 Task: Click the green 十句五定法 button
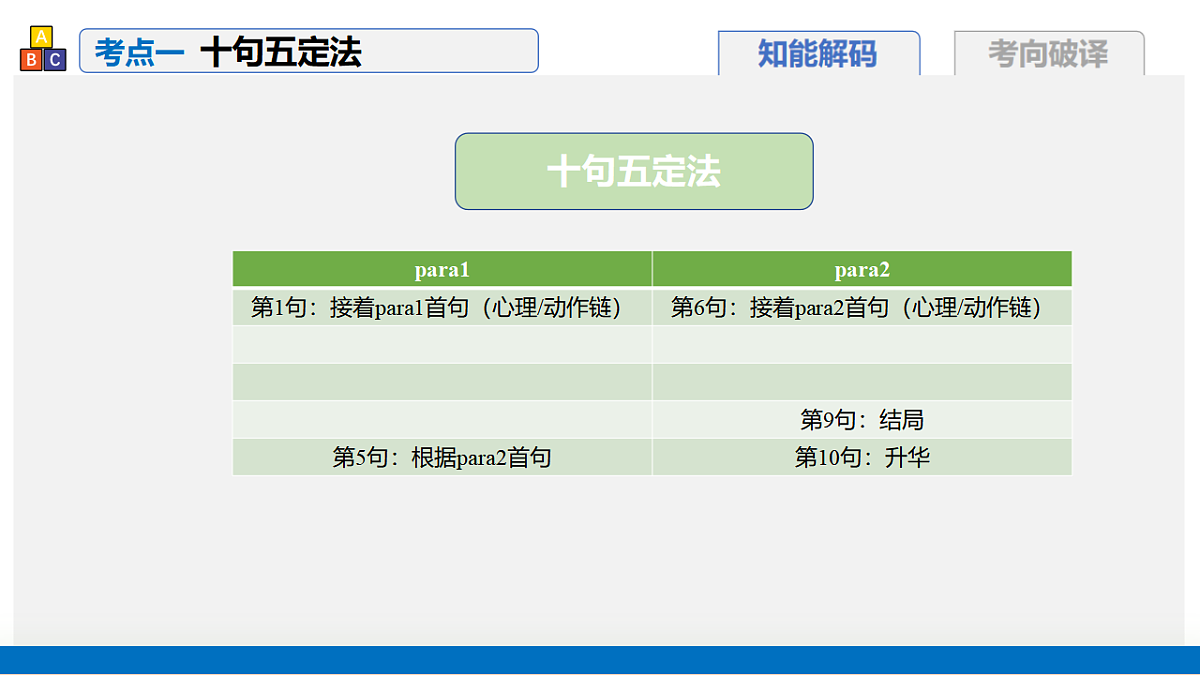click(x=634, y=171)
